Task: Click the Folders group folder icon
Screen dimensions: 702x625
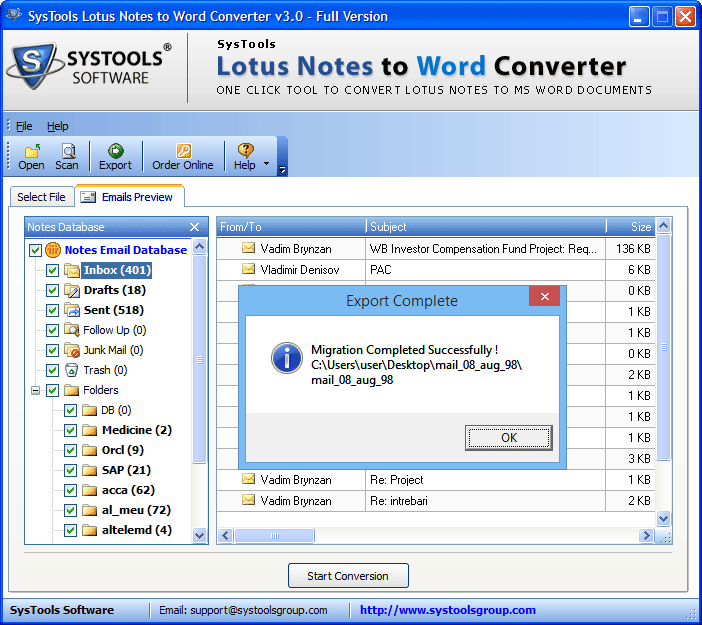Action: tap(72, 390)
